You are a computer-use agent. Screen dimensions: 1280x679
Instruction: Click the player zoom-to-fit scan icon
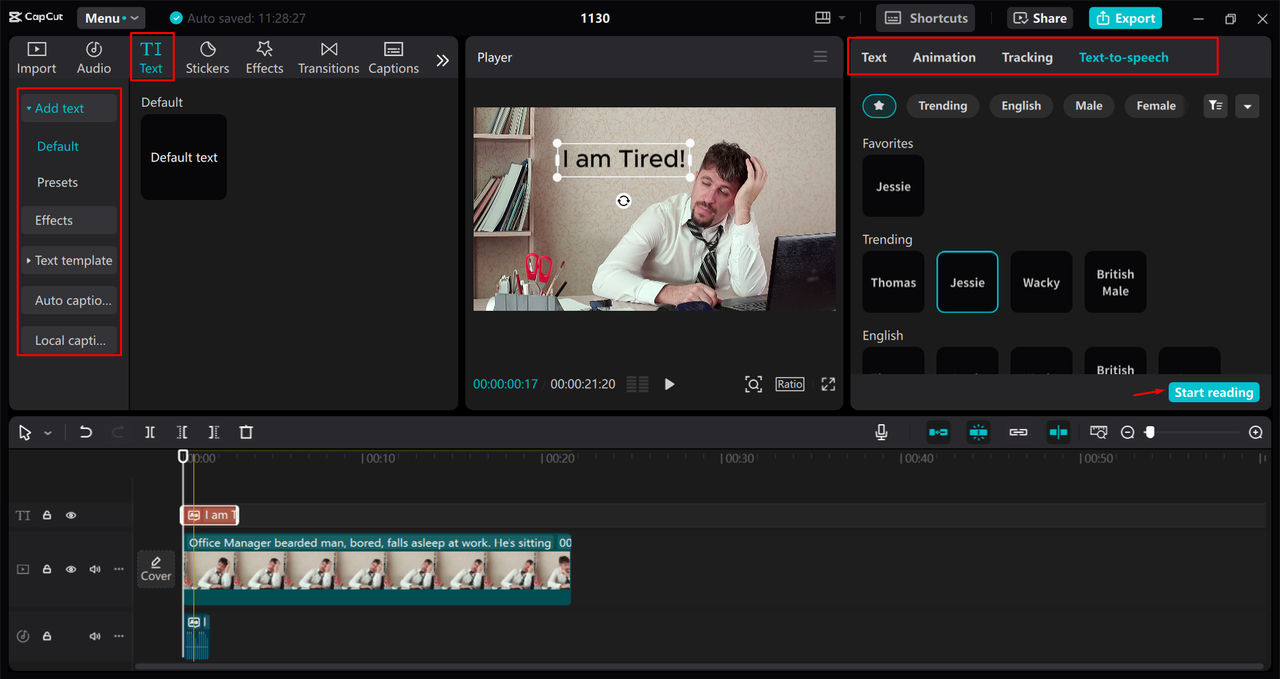(753, 384)
